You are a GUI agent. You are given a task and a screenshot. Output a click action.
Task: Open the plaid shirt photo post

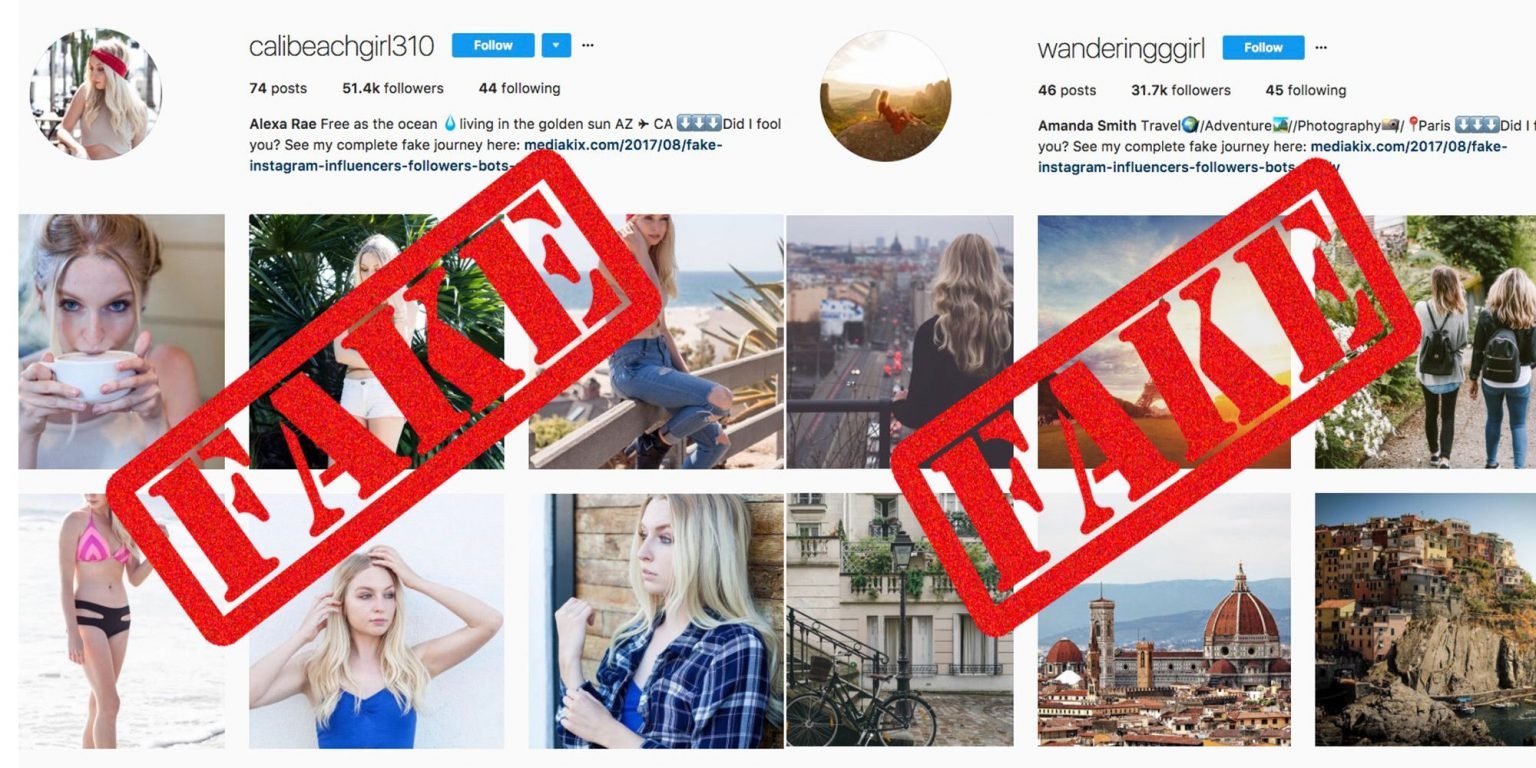point(656,620)
